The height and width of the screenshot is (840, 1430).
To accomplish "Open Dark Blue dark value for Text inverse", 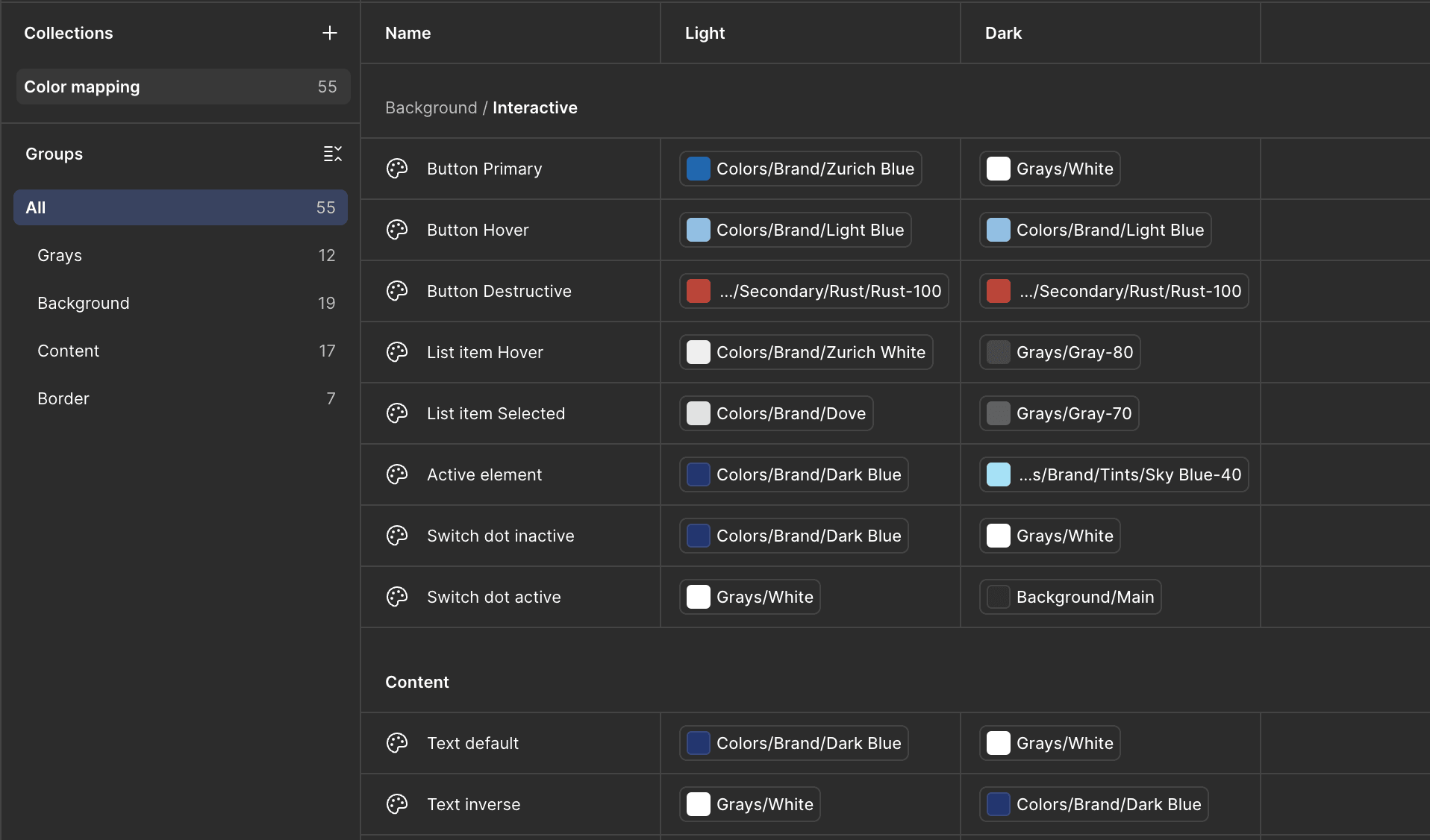I will pos(1094,804).
